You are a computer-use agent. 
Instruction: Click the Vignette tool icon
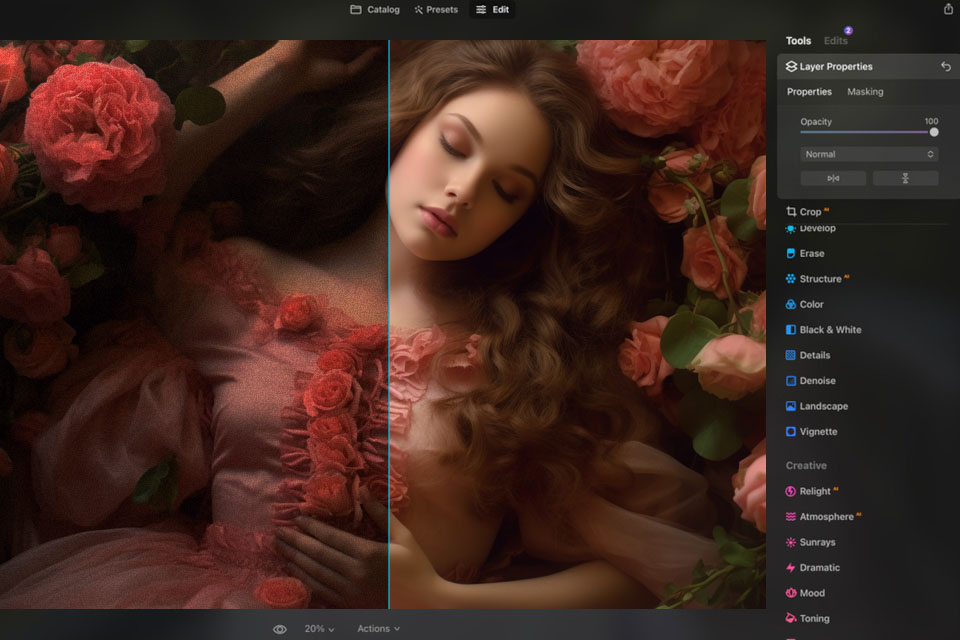point(790,431)
